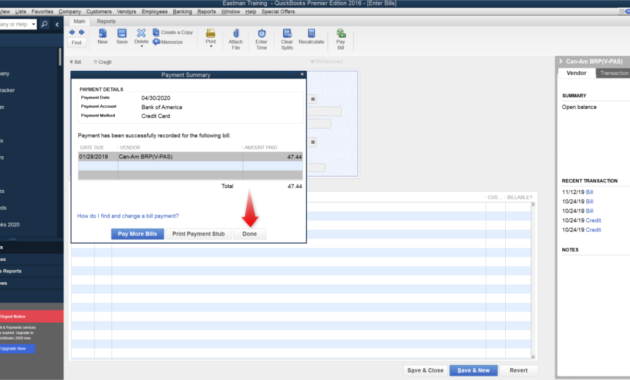This screenshot has width=630, height=380.
Task: Click the Clear Splits icon
Action: click(x=287, y=33)
